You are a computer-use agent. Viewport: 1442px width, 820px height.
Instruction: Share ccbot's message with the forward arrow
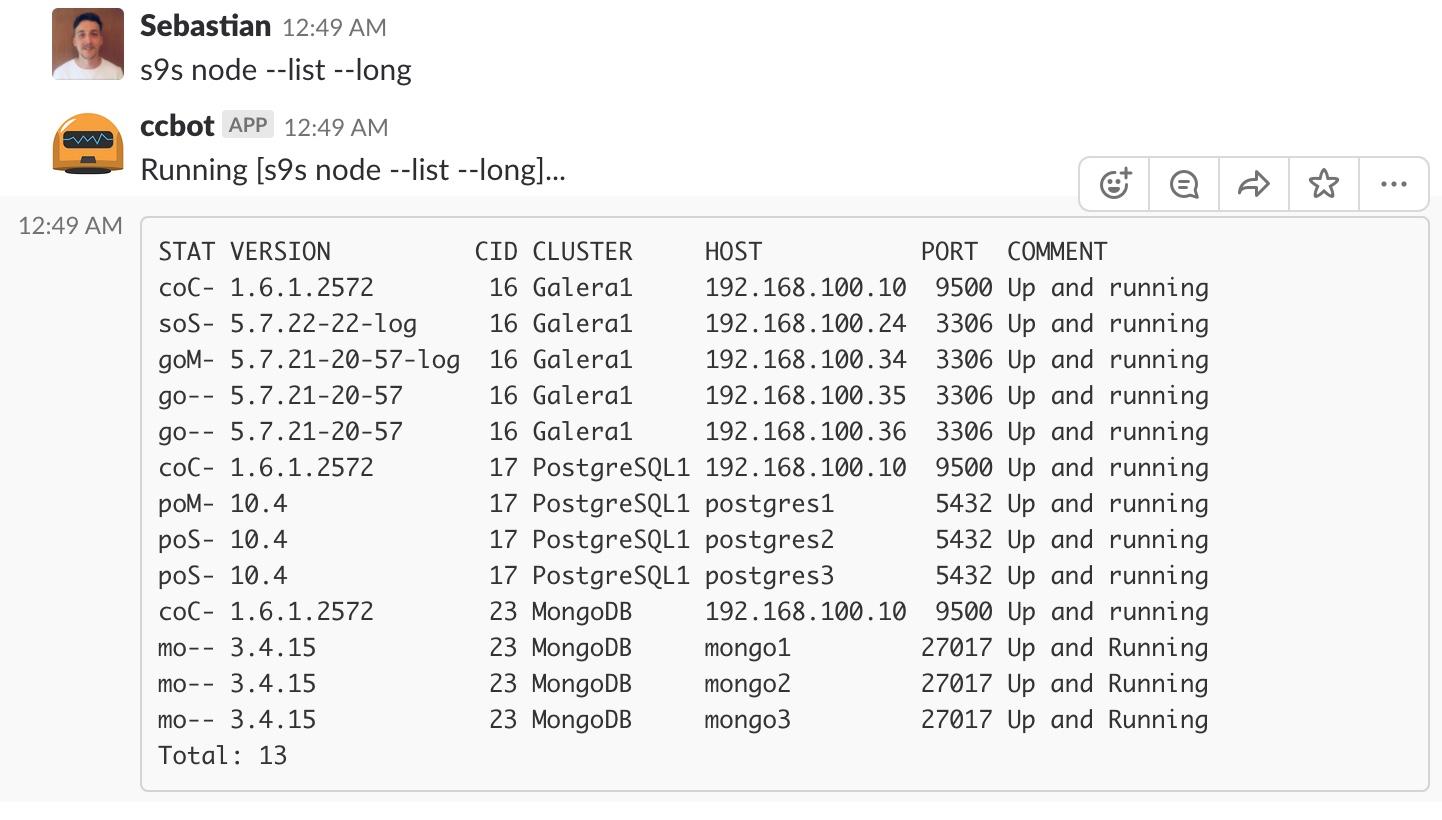coord(1254,184)
